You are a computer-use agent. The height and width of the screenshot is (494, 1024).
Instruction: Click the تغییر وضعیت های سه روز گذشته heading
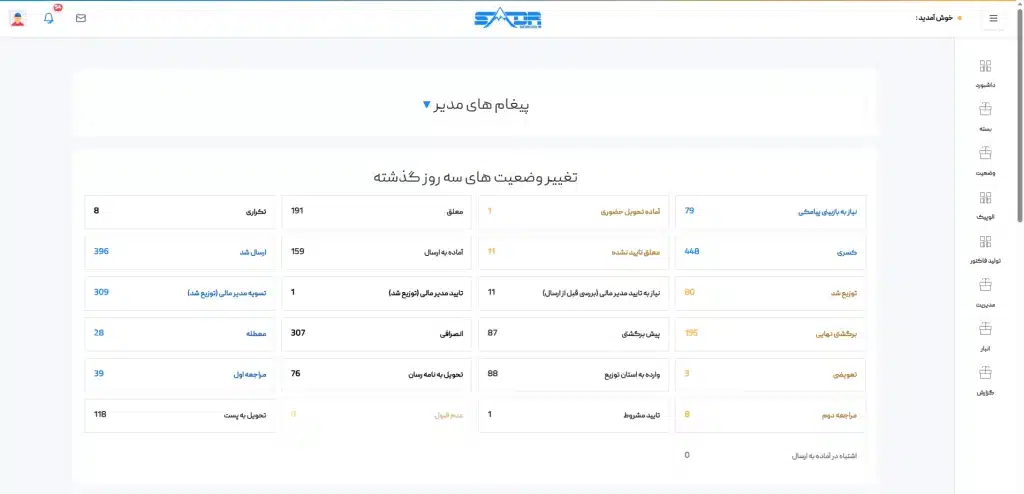point(475,177)
